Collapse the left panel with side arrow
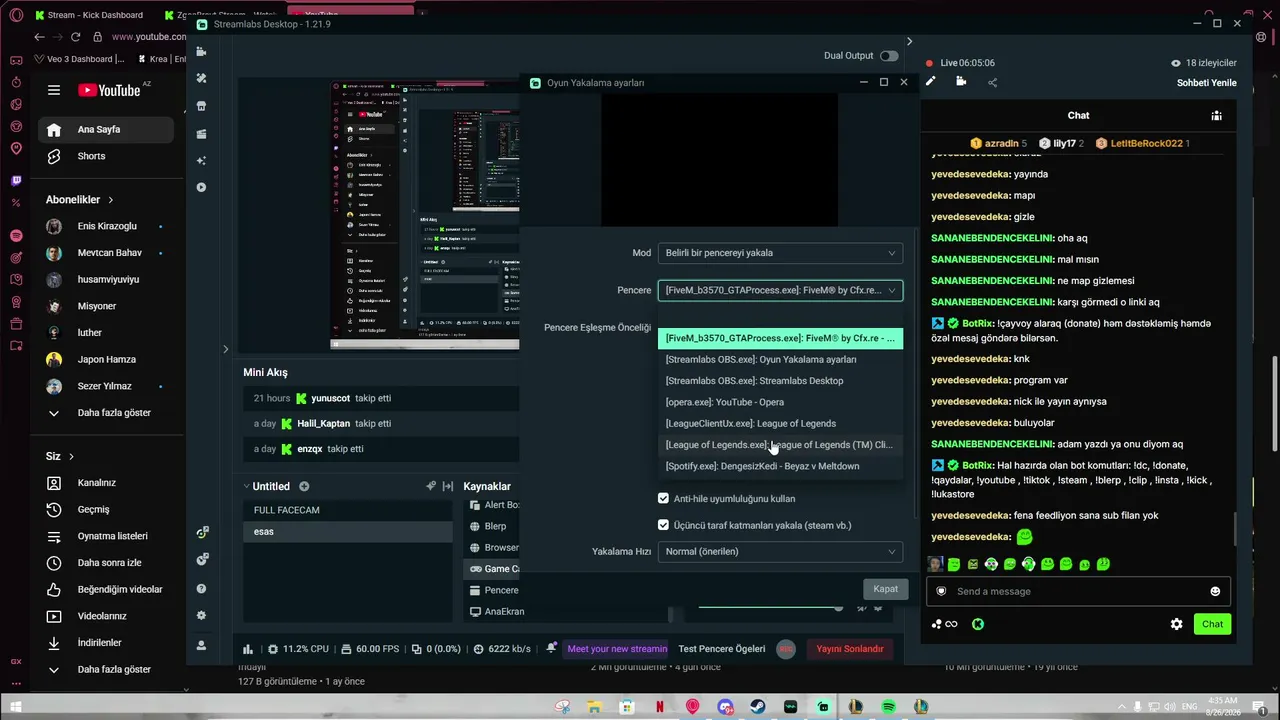Viewport: 1280px width, 720px height. (x=225, y=349)
